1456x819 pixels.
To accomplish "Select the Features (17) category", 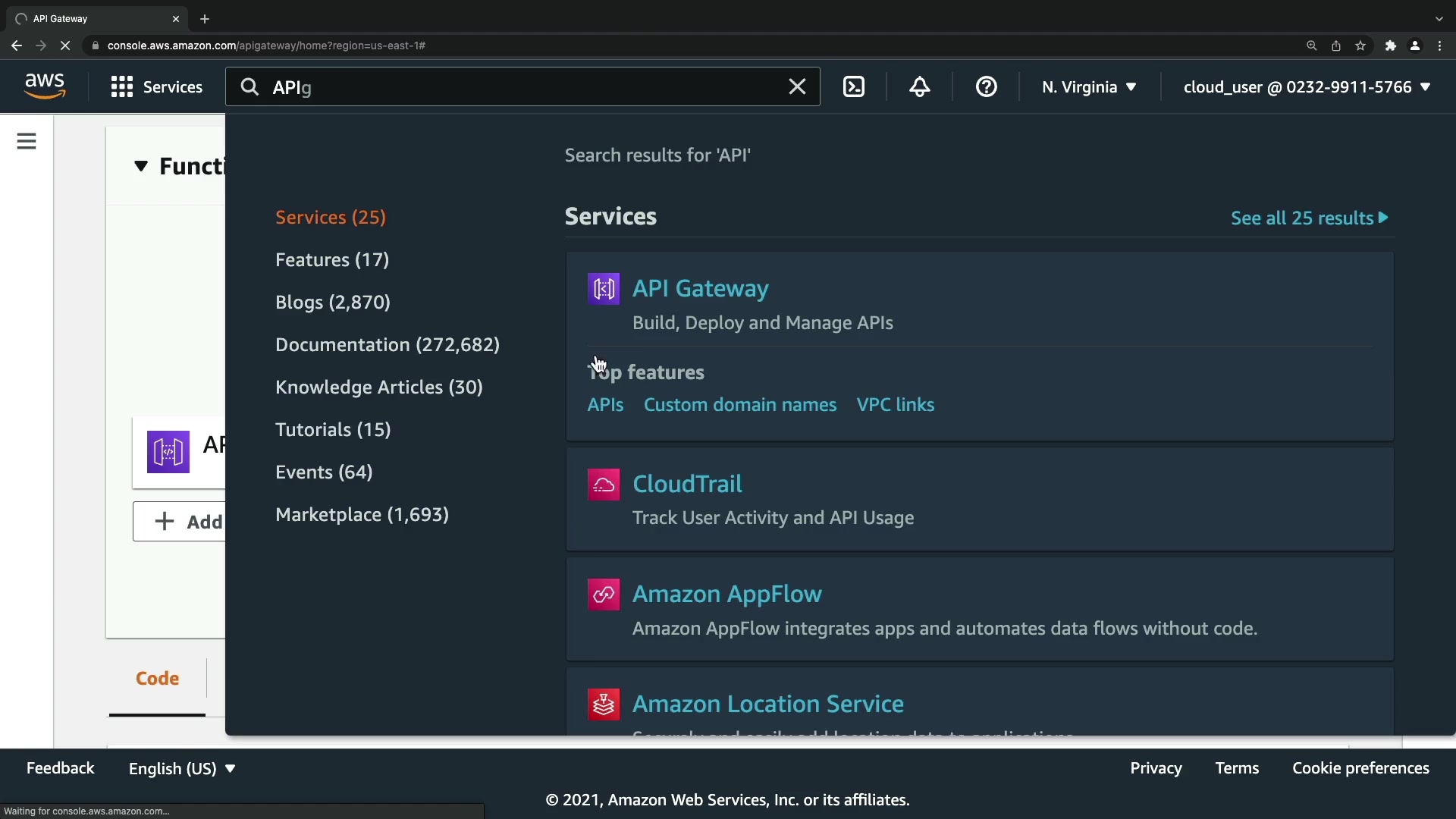I will point(332,260).
